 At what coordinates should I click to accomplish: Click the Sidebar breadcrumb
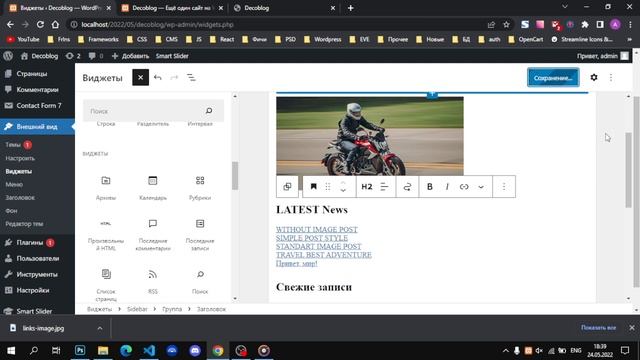(x=137, y=309)
